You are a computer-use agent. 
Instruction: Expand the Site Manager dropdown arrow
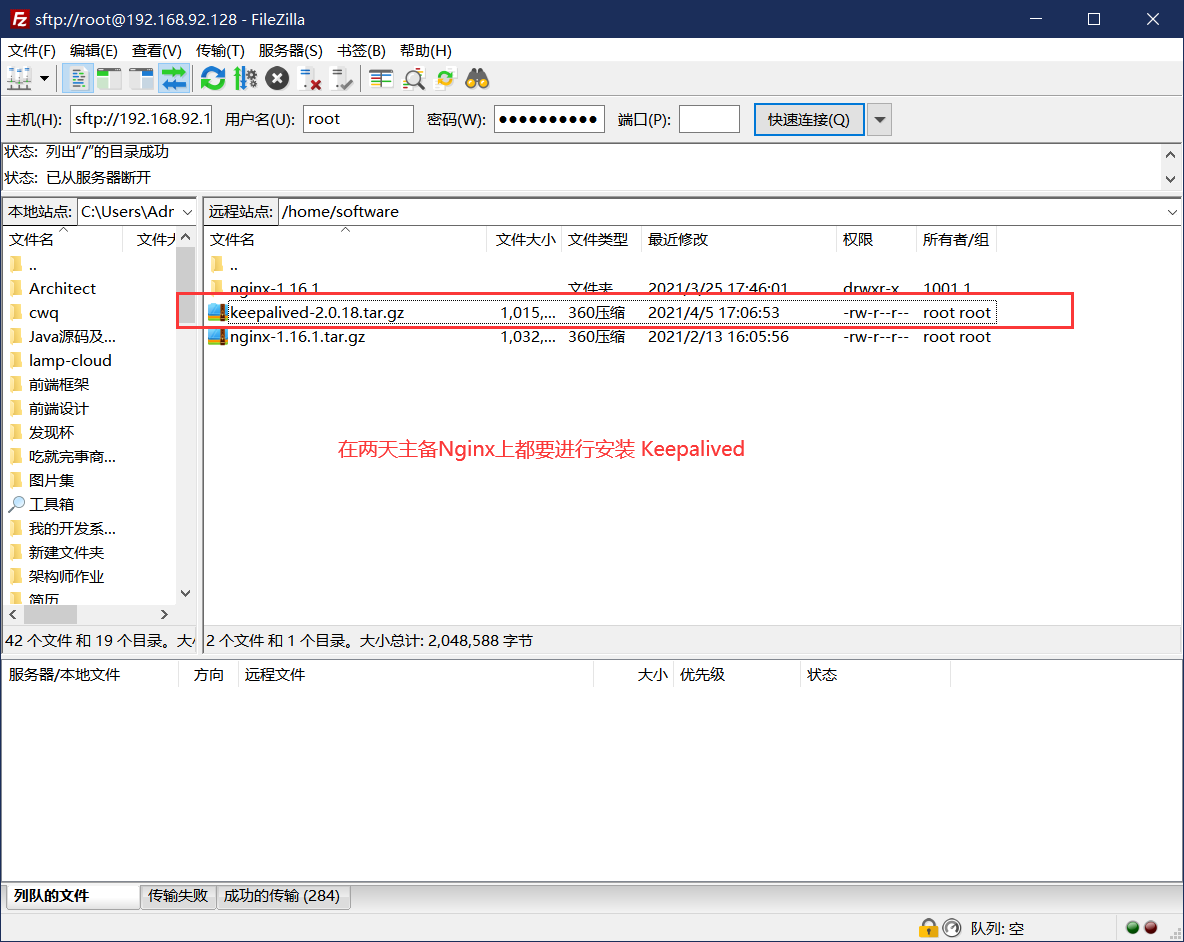tap(45, 78)
